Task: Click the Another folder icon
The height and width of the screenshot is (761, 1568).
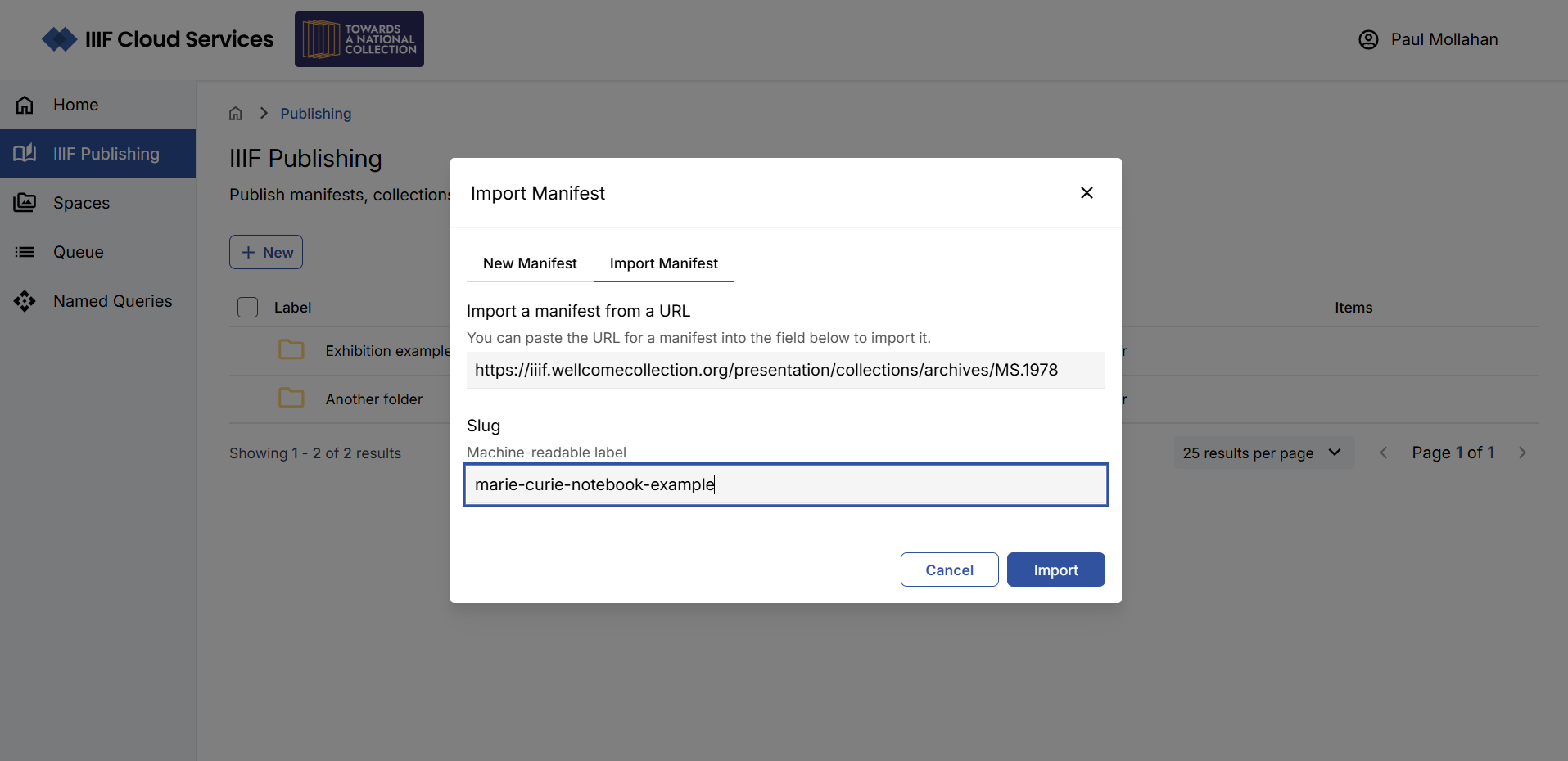Action: pos(291,399)
